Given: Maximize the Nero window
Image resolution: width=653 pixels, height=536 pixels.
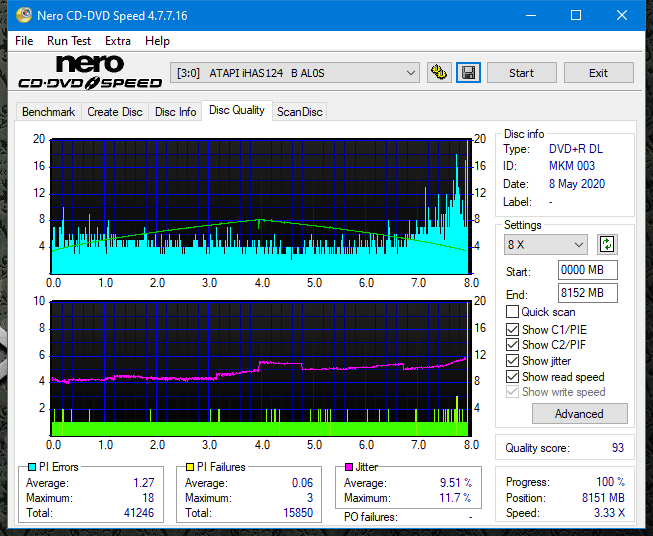Looking at the screenshot, I should [576, 15].
